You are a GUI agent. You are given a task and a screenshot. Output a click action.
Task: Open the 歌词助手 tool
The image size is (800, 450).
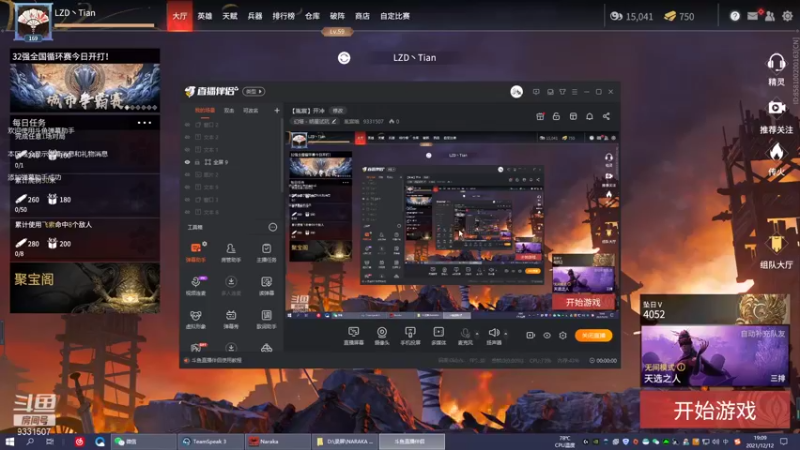pyautogui.click(x=266, y=319)
